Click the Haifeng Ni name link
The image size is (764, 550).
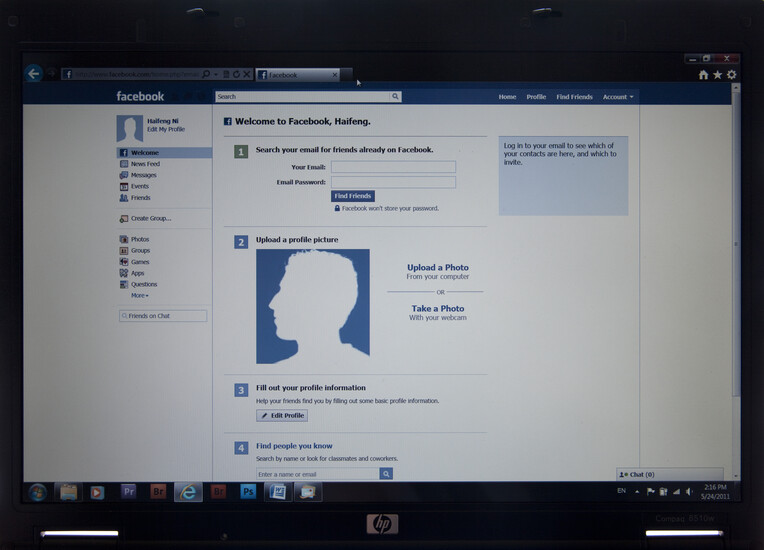[163, 121]
